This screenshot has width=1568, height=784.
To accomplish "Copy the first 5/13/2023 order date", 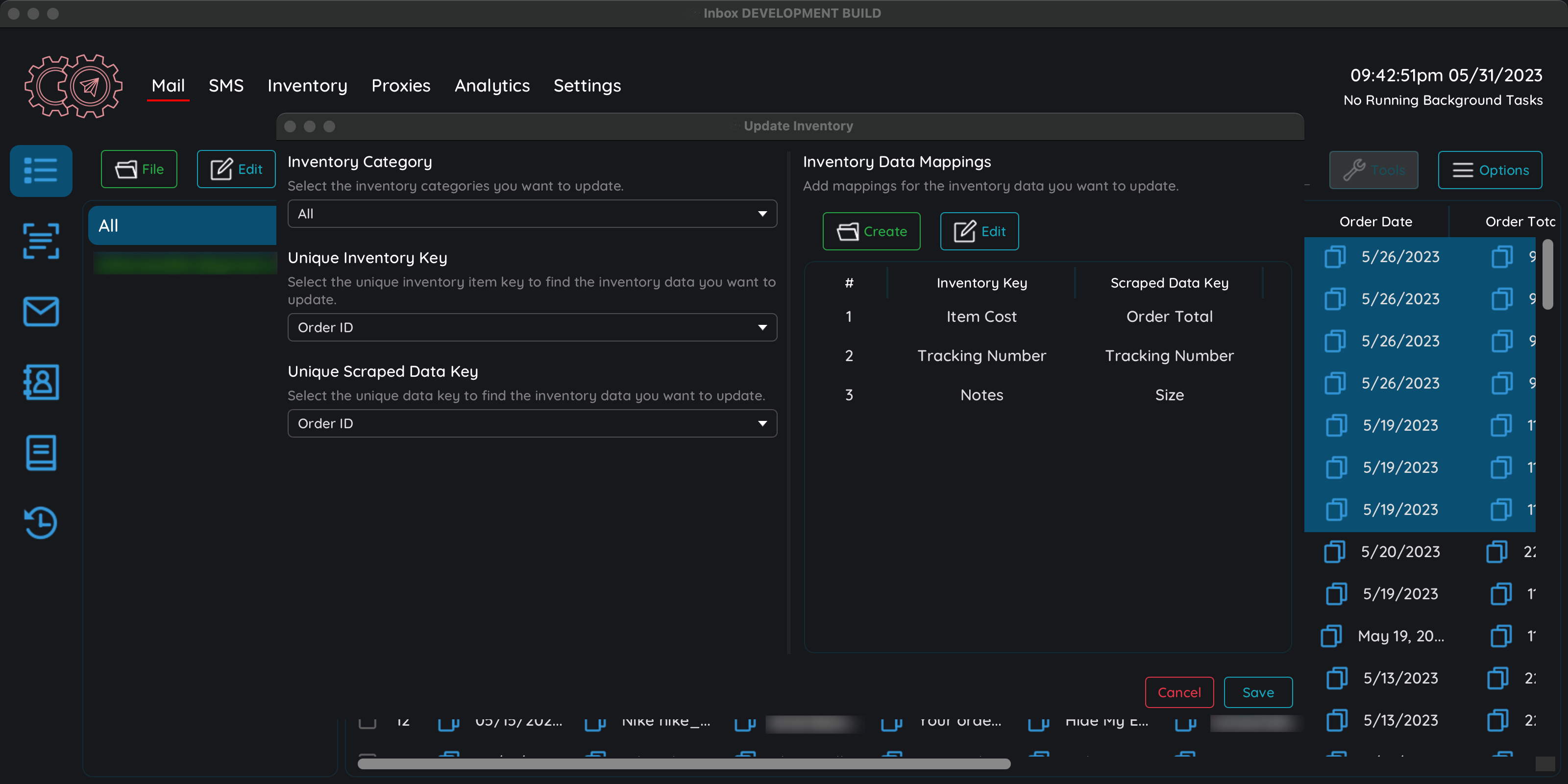I will pyautogui.click(x=1337, y=678).
